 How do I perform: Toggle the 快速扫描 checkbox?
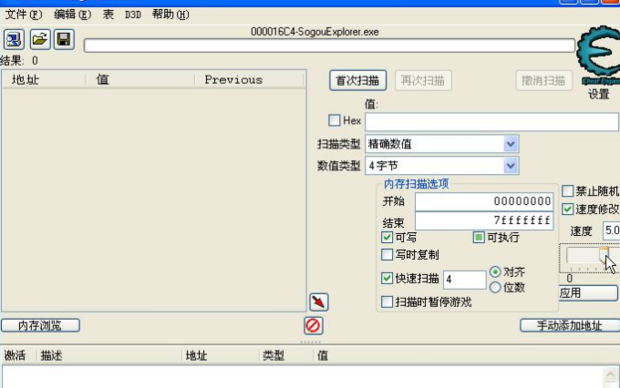(x=387, y=278)
